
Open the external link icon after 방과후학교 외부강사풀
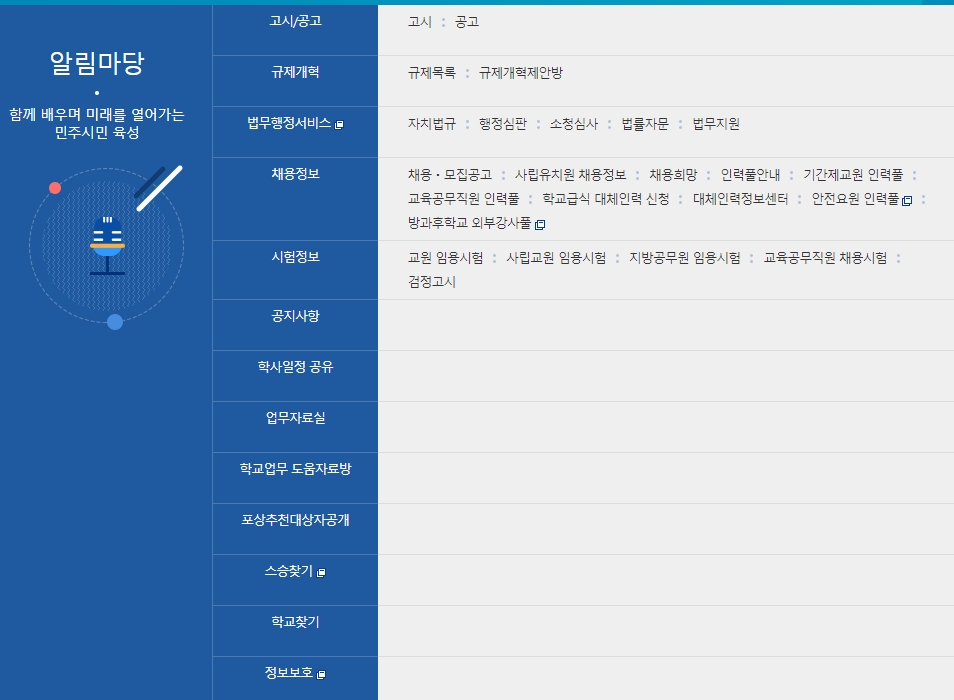click(x=539, y=225)
